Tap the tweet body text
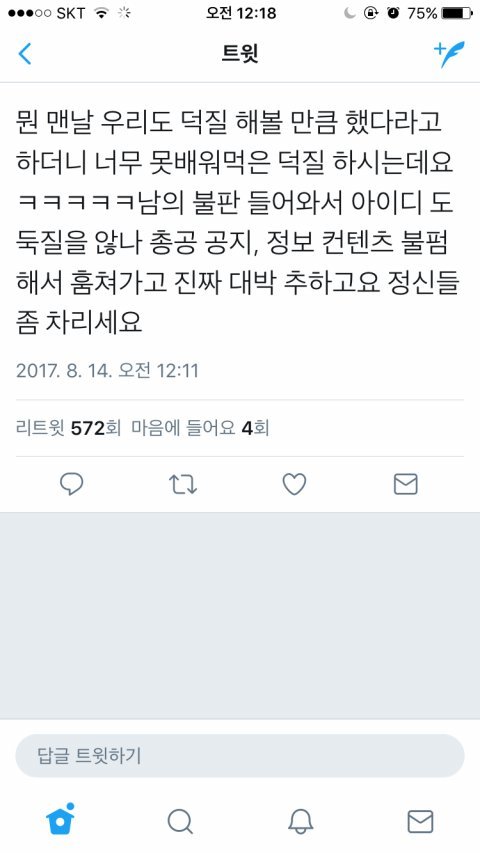The image size is (480, 853). click(238, 224)
